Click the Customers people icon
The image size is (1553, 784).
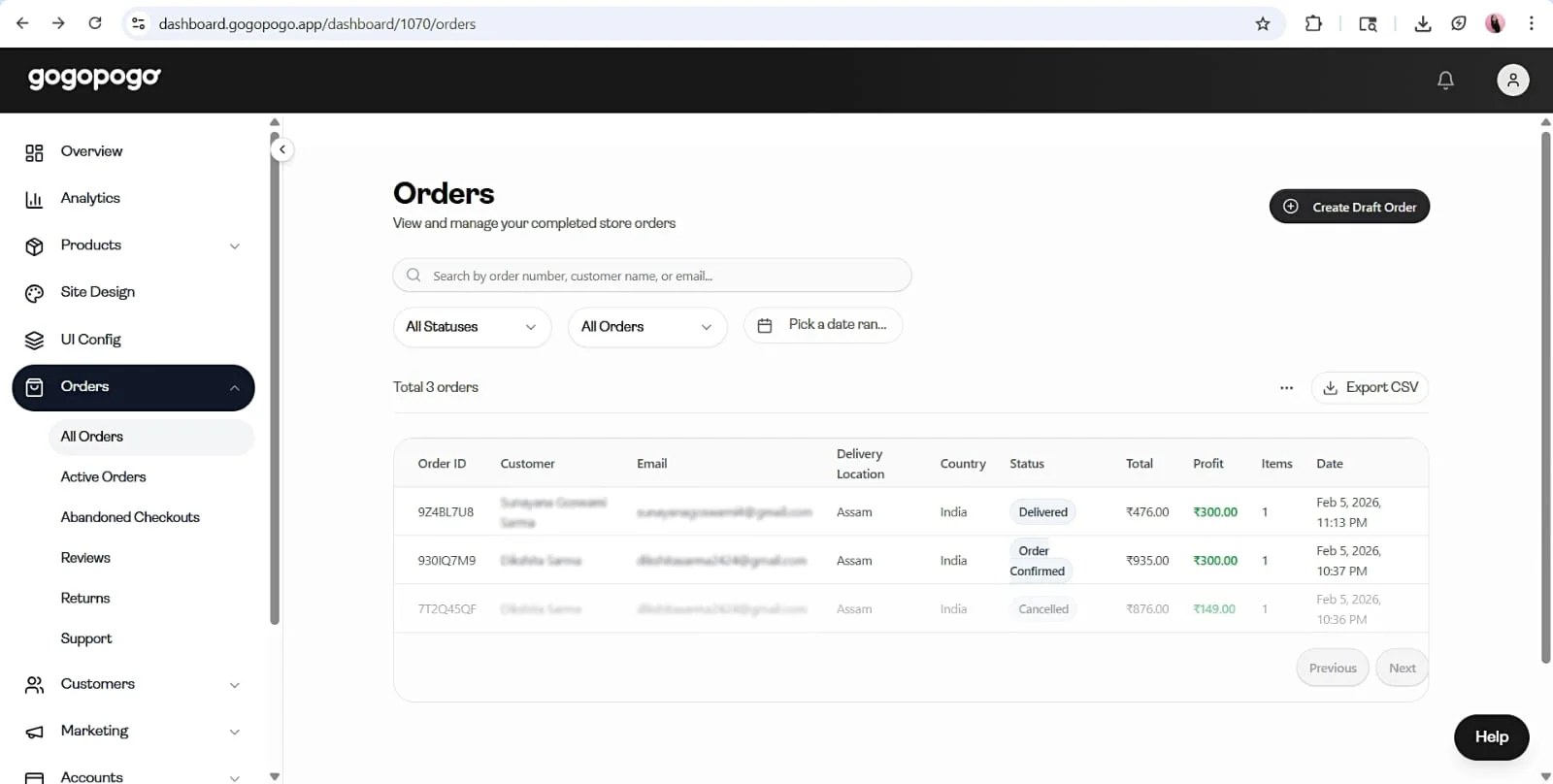34,685
